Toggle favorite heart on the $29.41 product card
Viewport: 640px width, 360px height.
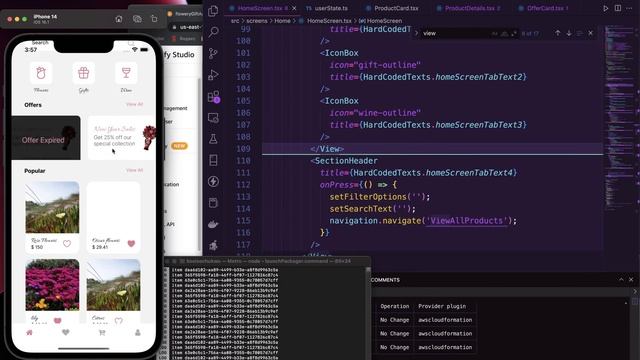131,244
